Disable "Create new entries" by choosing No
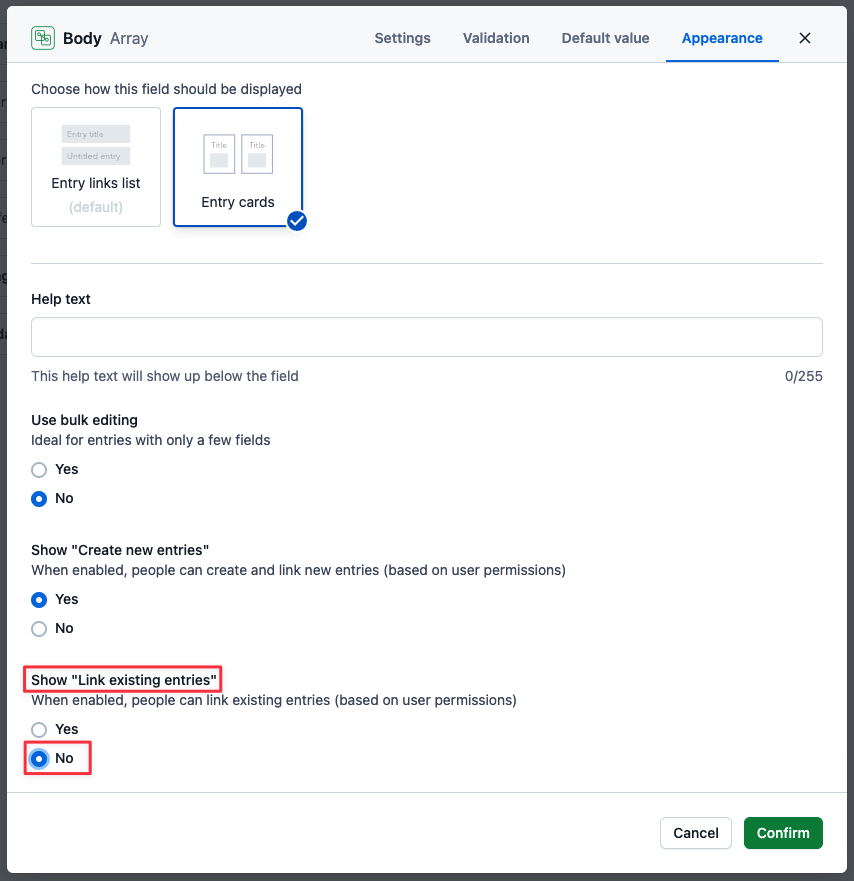 [40, 628]
